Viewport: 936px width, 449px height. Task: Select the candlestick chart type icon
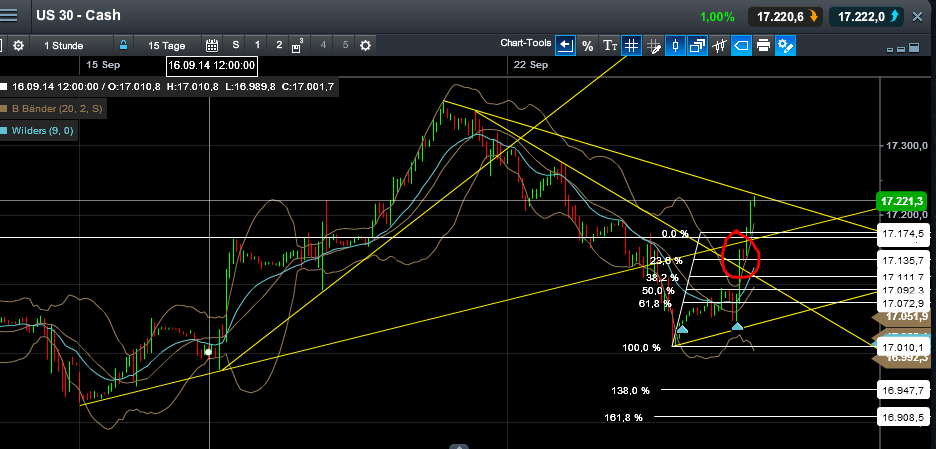(x=719, y=45)
